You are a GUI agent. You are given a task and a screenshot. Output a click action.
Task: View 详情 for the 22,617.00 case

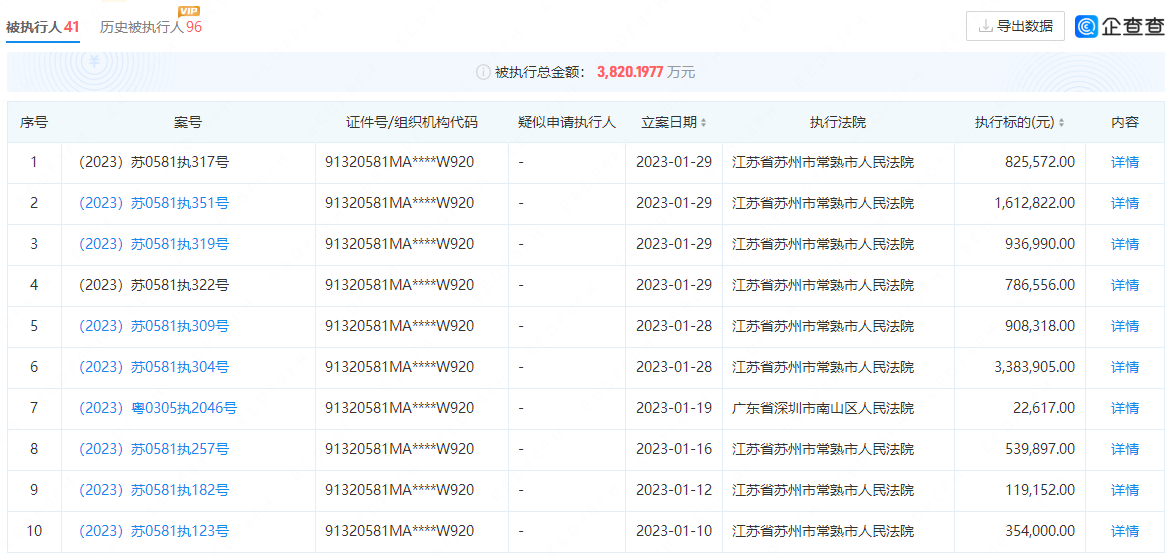coord(1125,408)
